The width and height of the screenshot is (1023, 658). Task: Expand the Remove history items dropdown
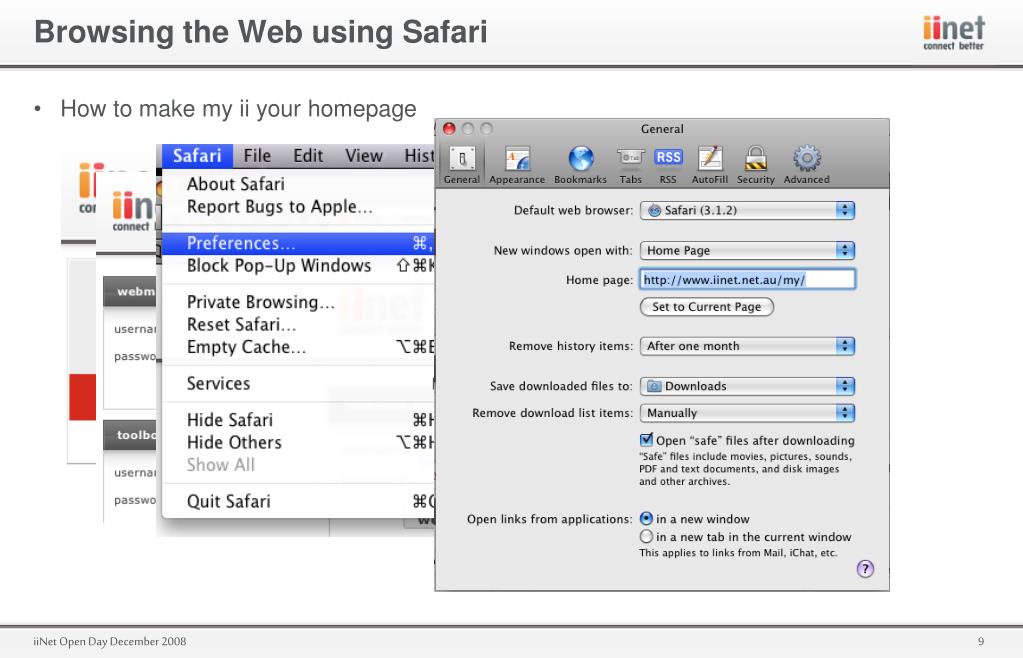(747, 346)
